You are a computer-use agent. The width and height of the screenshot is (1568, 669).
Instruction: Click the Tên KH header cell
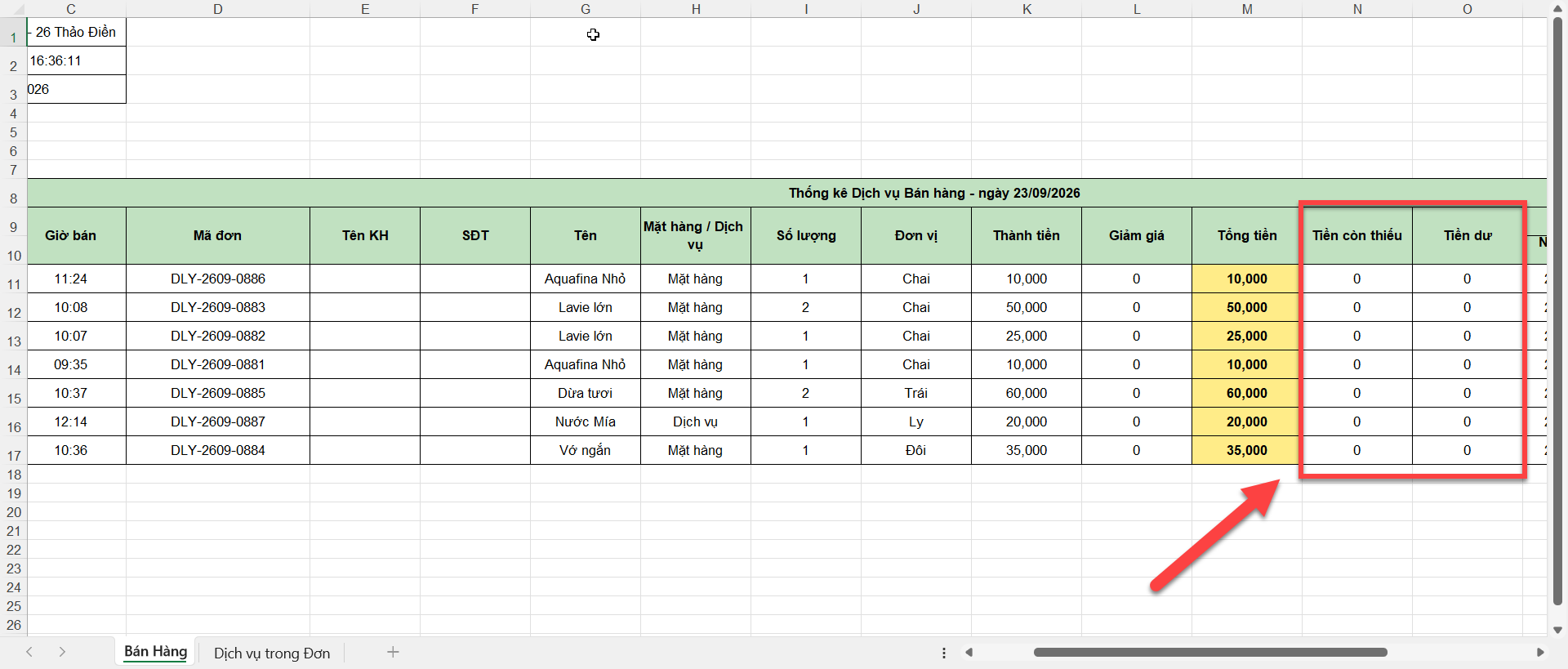click(365, 235)
